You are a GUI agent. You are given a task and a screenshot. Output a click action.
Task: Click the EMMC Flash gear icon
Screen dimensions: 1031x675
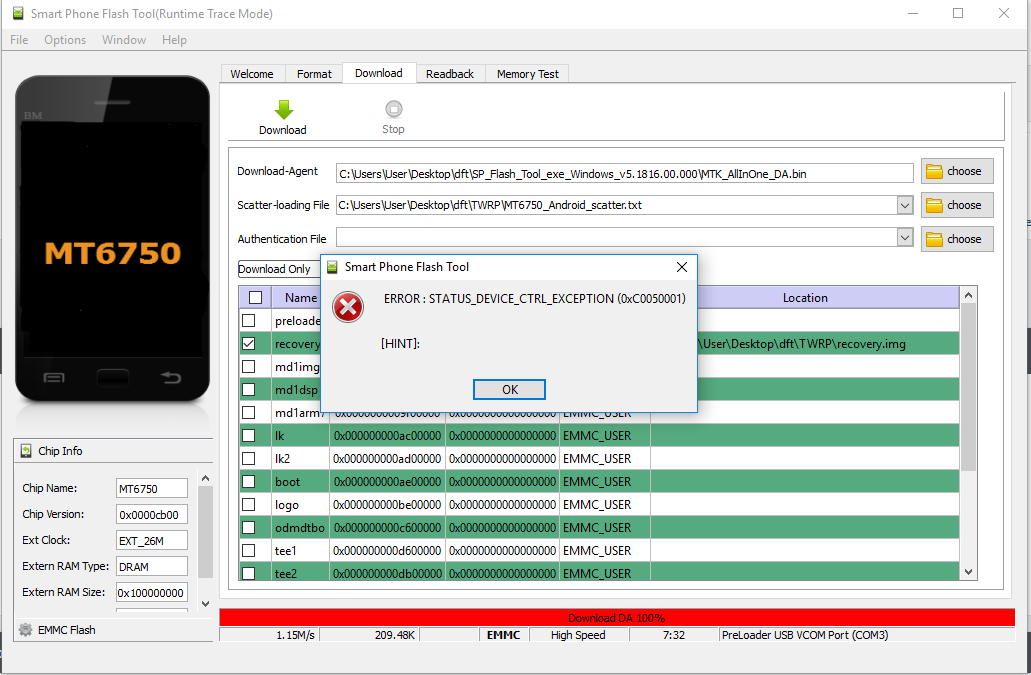(x=25, y=630)
